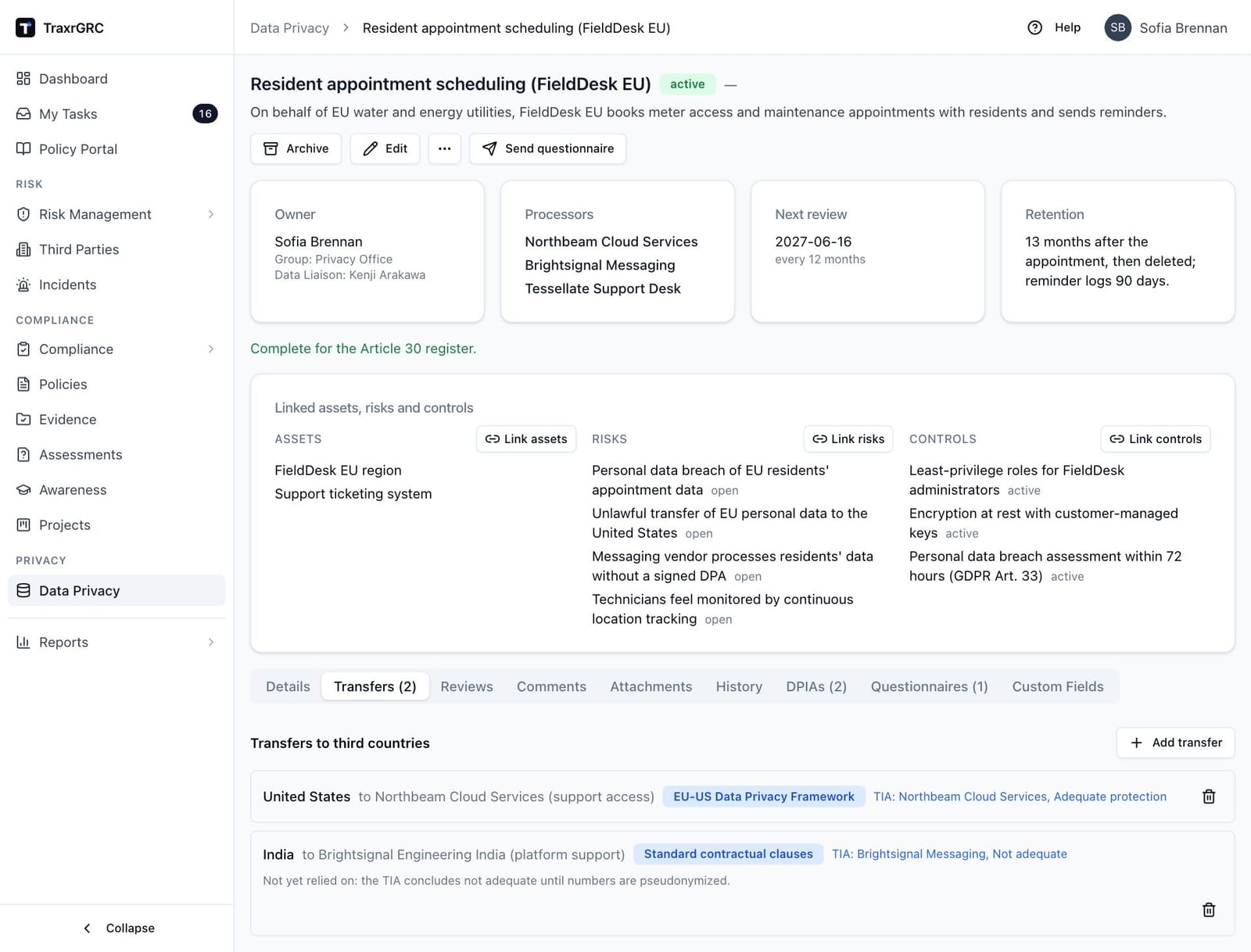Delete the United States transfer row
The width and height of the screenshot is (1251, 952).
point(1209,796)
